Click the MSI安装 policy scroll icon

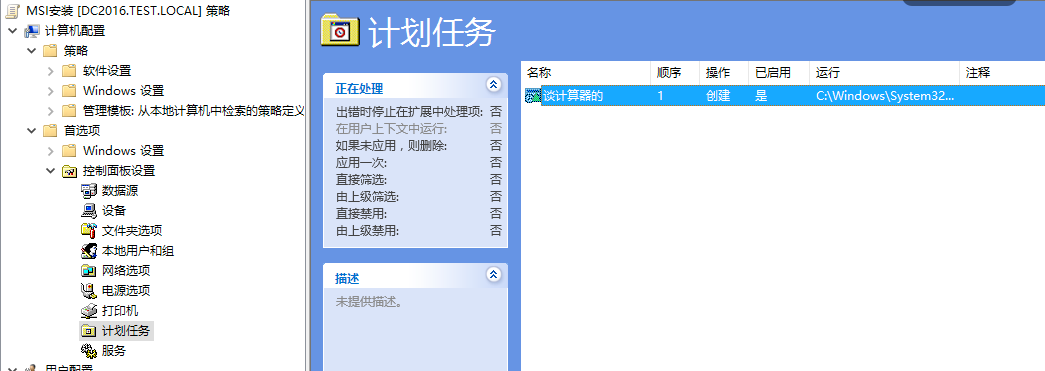pos(12,11)
